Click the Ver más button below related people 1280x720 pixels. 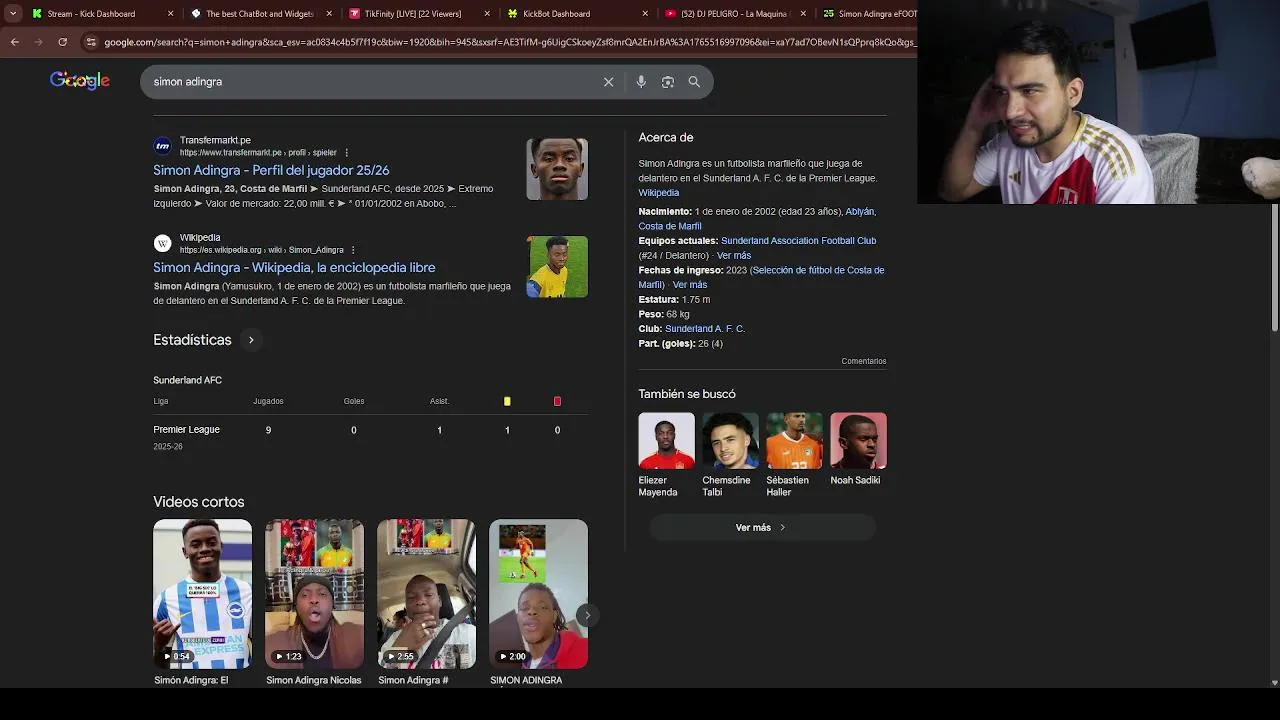[761, 528]
